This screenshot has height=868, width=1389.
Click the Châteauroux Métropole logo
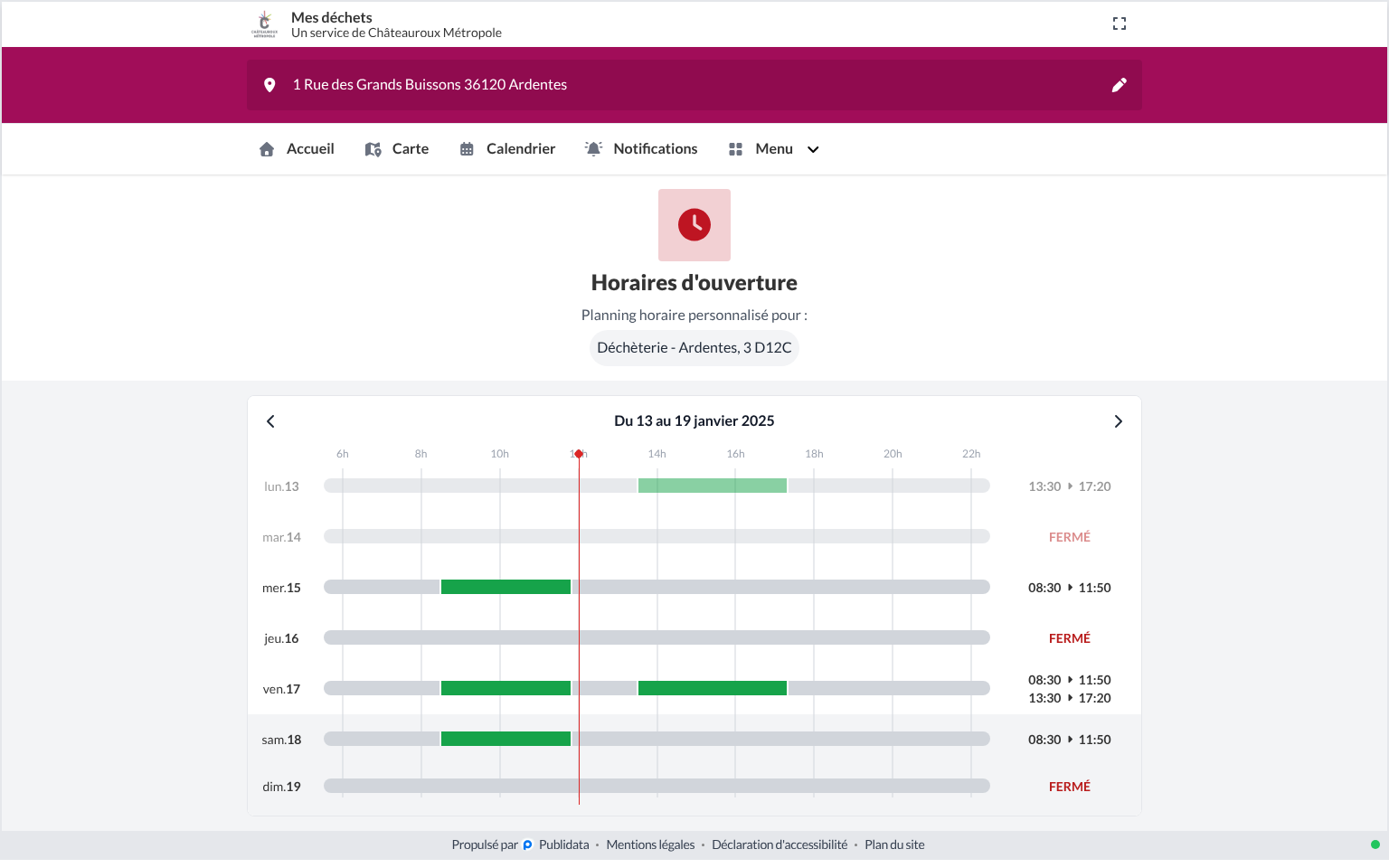click(264, 24)
